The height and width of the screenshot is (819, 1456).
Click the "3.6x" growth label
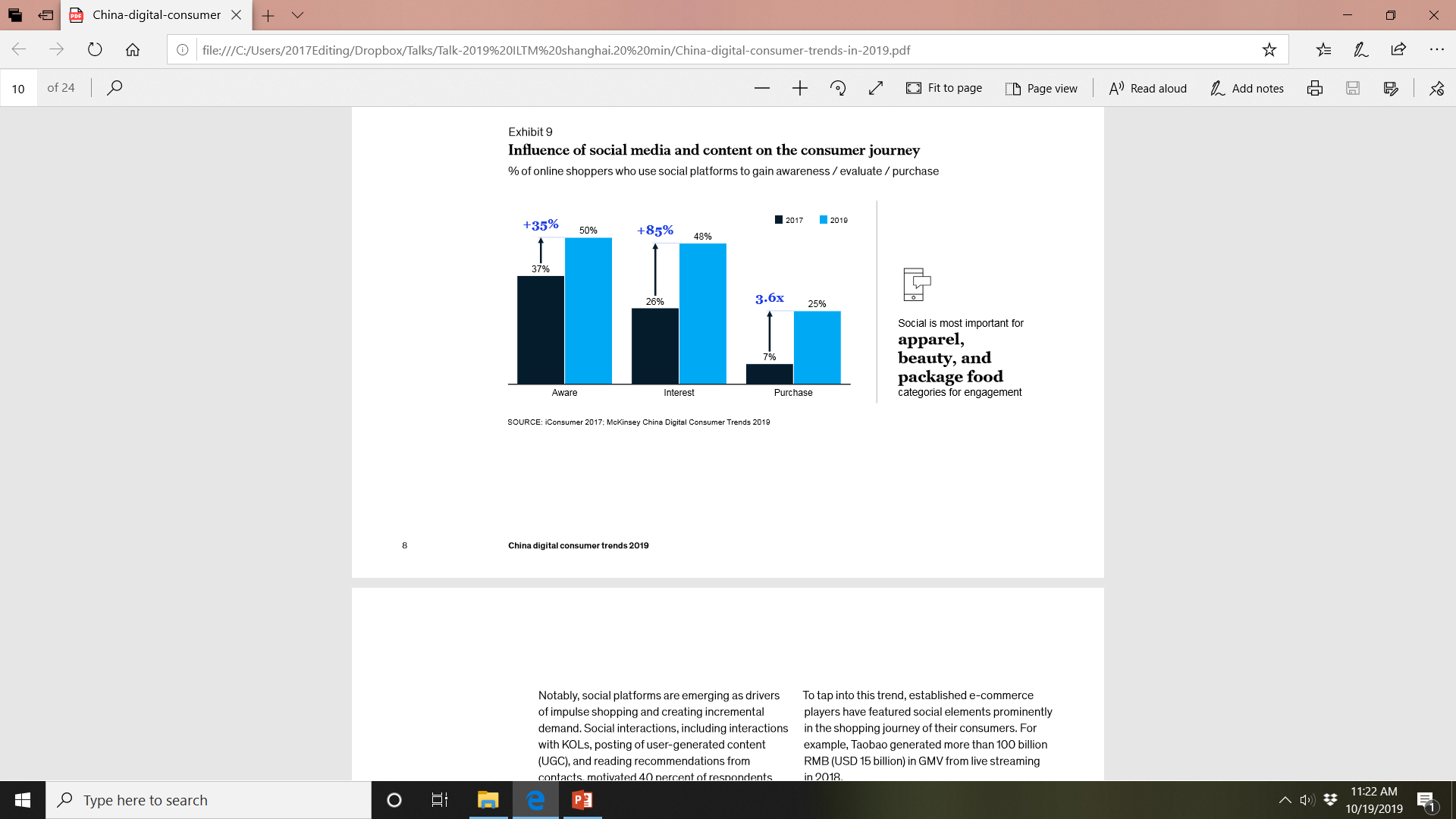click(770, 298)
